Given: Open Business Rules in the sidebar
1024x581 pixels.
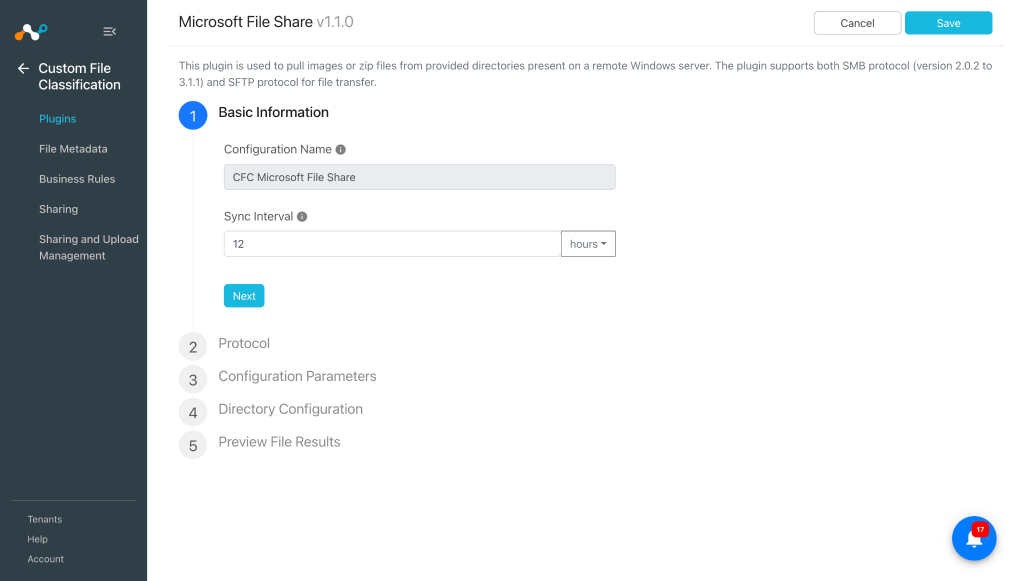Looking at the screenshot, I should (77, 179).
